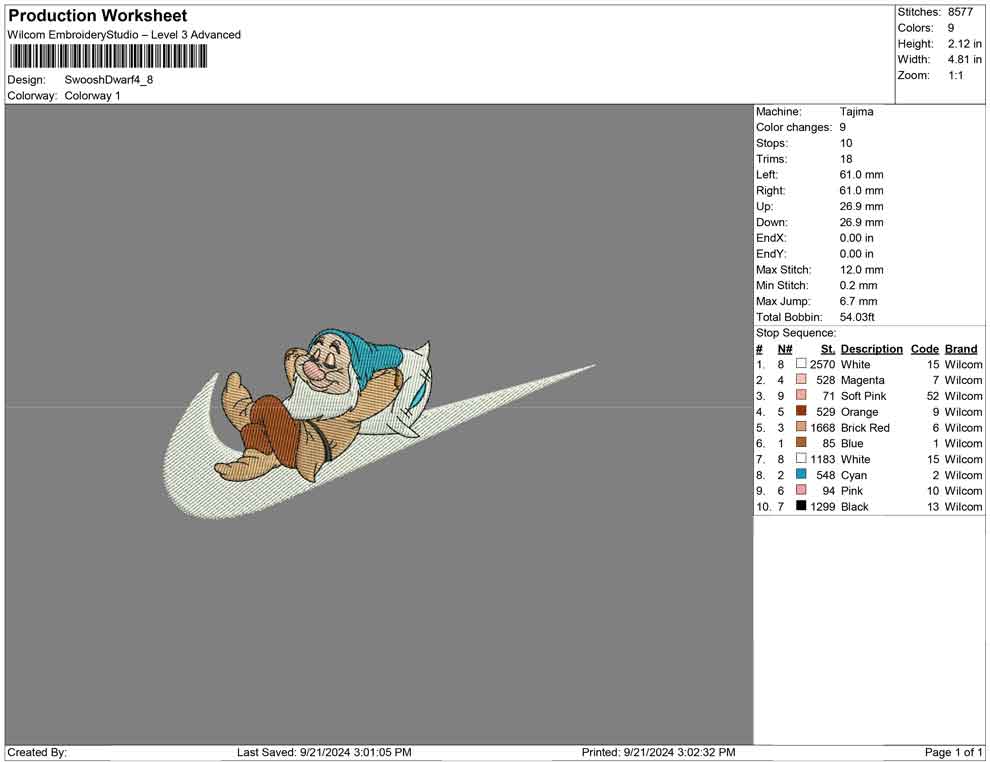Viewport: 990px width, 762px height.
Task: Click the 'Brick Red' description text
Action: [x=865, y=427]
